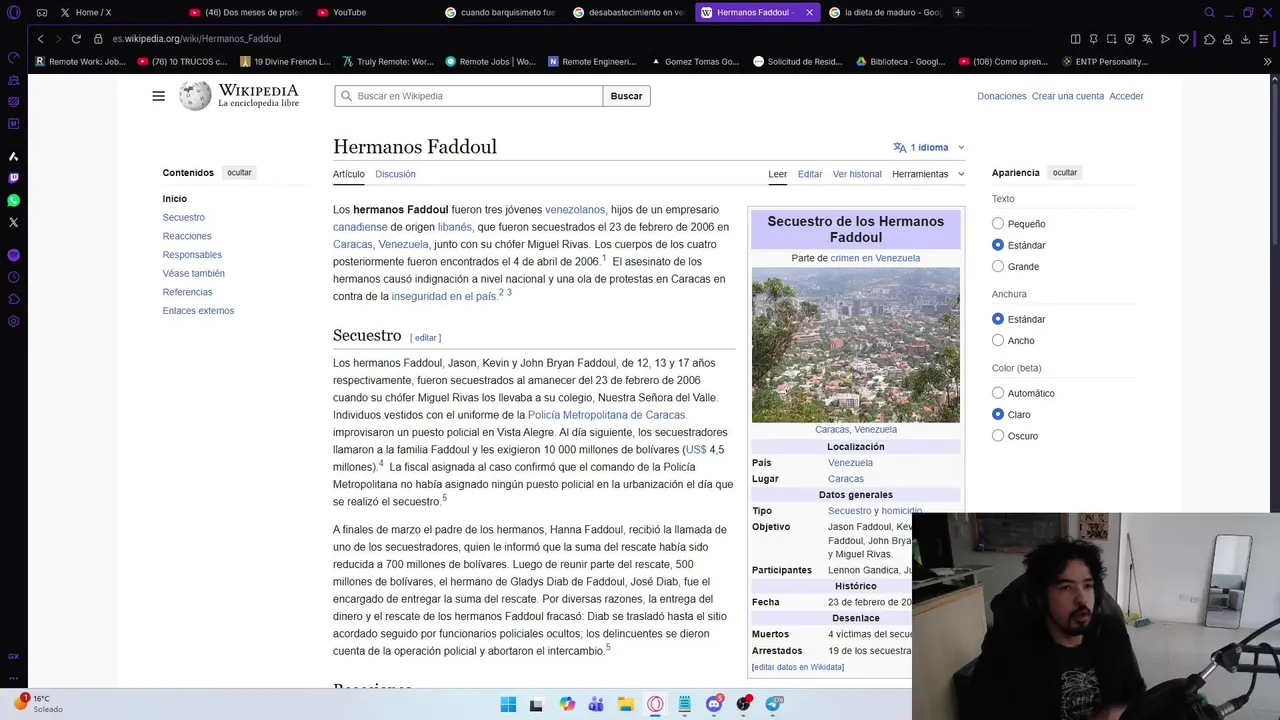This screenshot has height=720, width=1280.
Task: Click the heart bookmark icon in address bar
Action: pyautogui.click(x=1183, y=39)
